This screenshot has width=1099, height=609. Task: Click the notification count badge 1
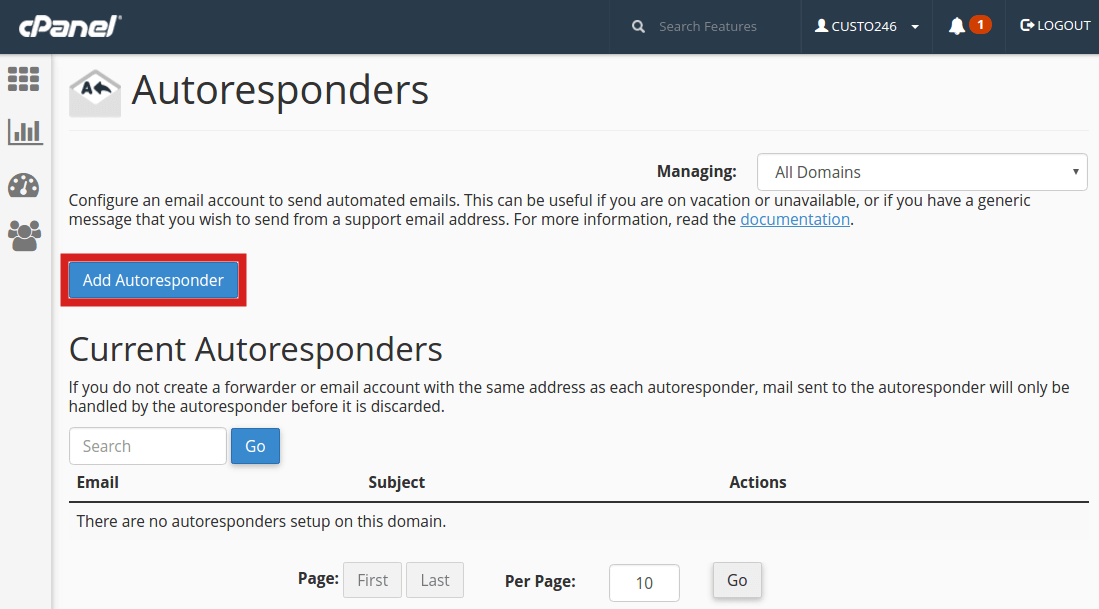(x=981, y=25)
